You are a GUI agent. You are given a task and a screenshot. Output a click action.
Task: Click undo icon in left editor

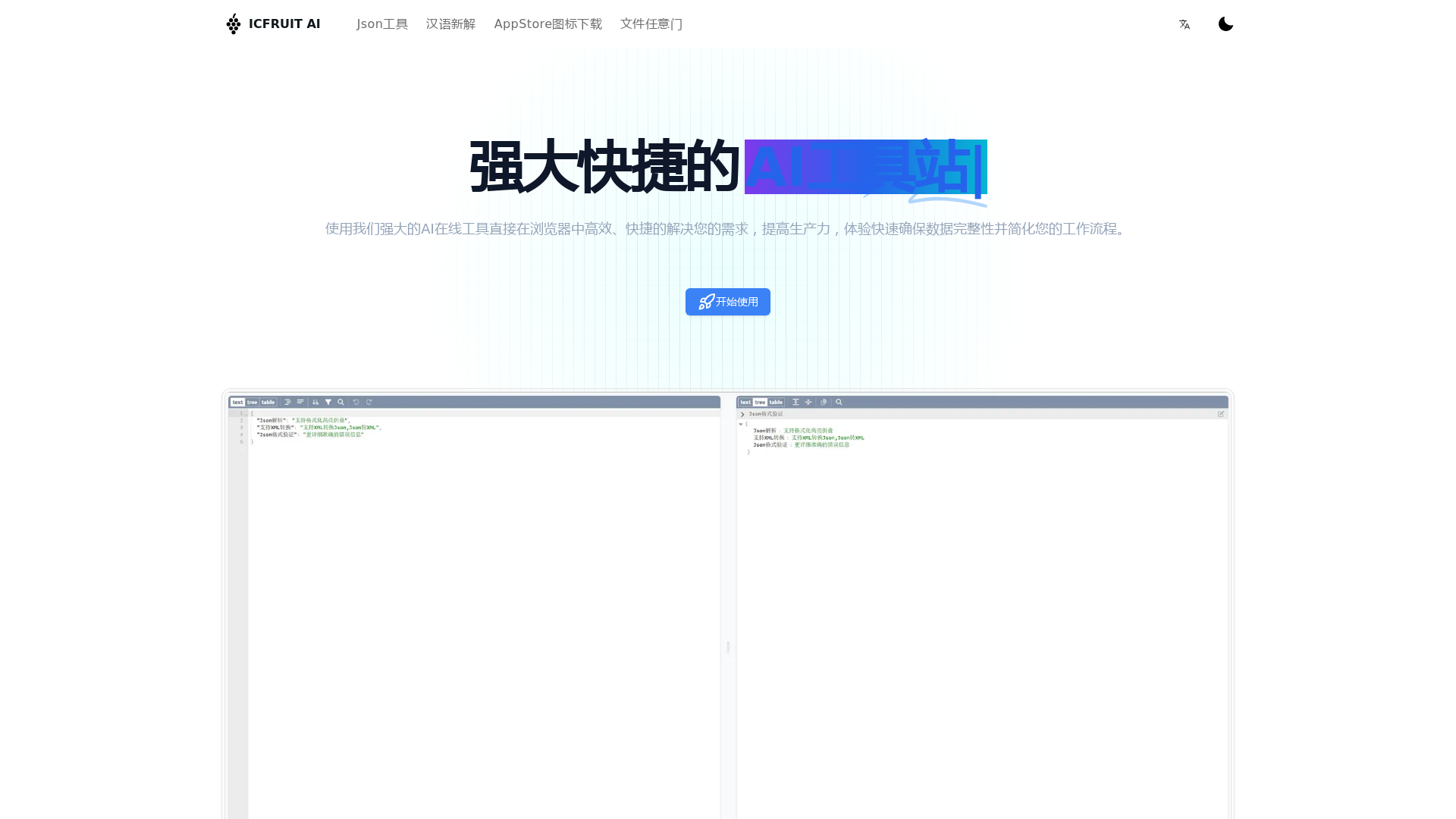point(356,402)
